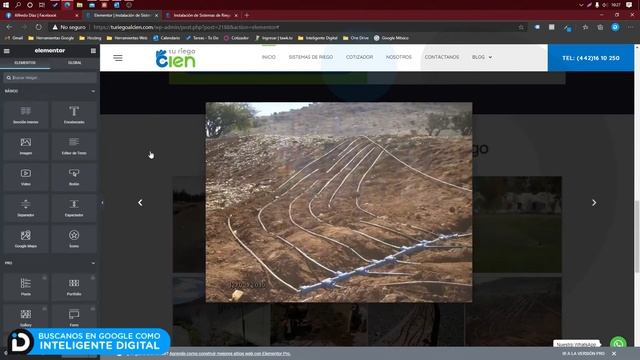640x360 pixels.
Task: Open the Elementor panel hamburger menu
Action: point(7,51)
